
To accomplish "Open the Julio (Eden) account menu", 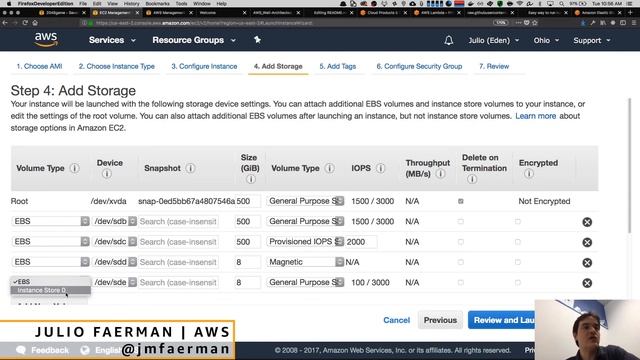I will pyautogui.click(x=493, y=40).
